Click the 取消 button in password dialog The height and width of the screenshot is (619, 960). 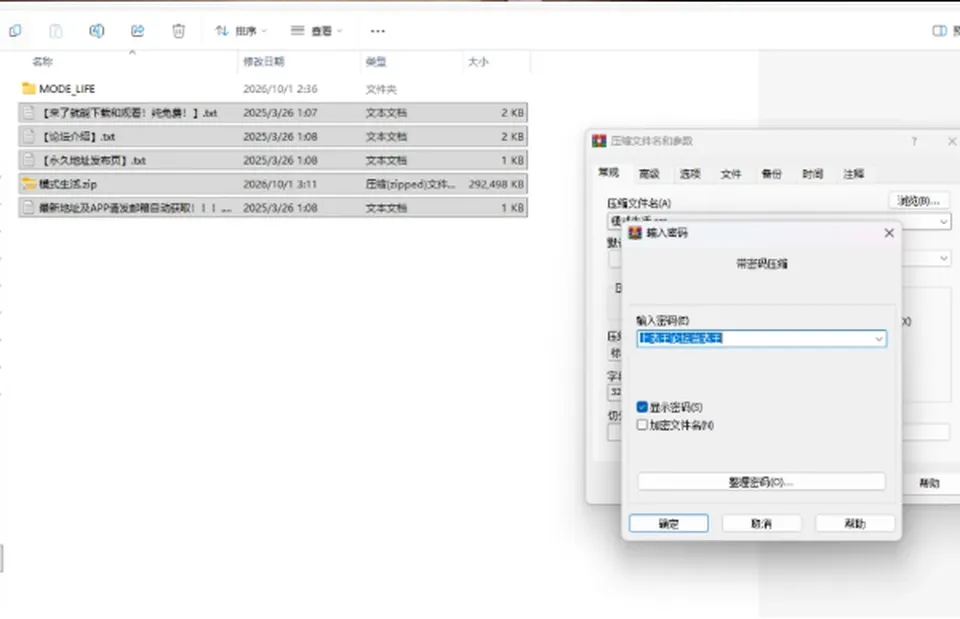click(x=762, y=523)
